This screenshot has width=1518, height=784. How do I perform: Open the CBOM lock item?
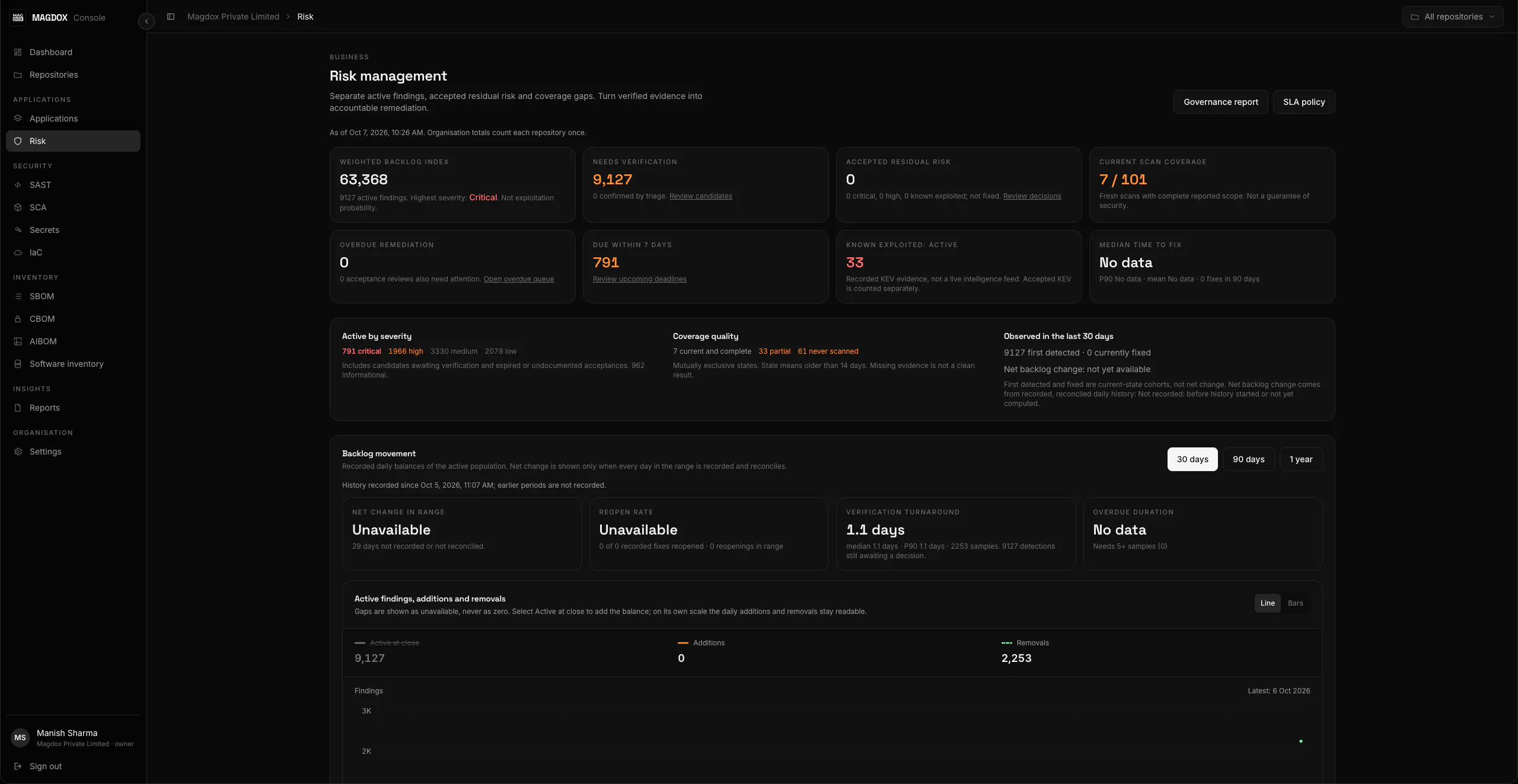73,319
